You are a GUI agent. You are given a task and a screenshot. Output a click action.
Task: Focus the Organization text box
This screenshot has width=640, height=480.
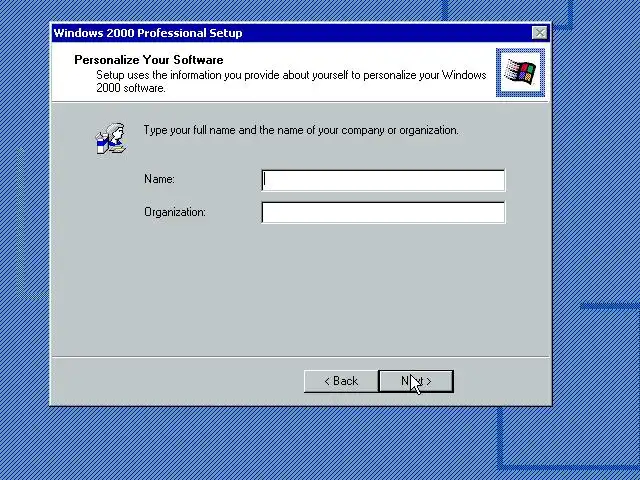383,212
